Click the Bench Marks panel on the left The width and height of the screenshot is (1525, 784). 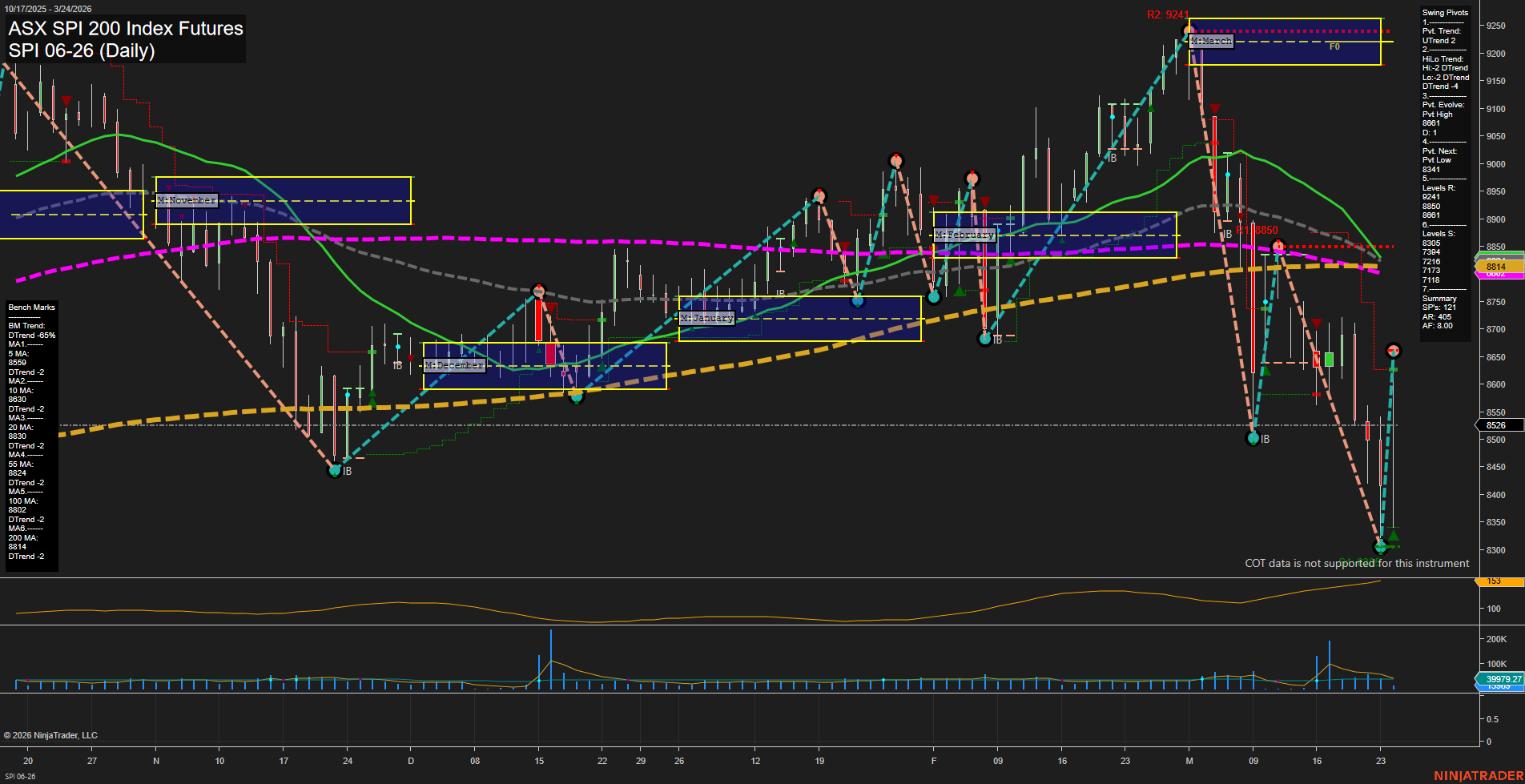click(30, 307)
